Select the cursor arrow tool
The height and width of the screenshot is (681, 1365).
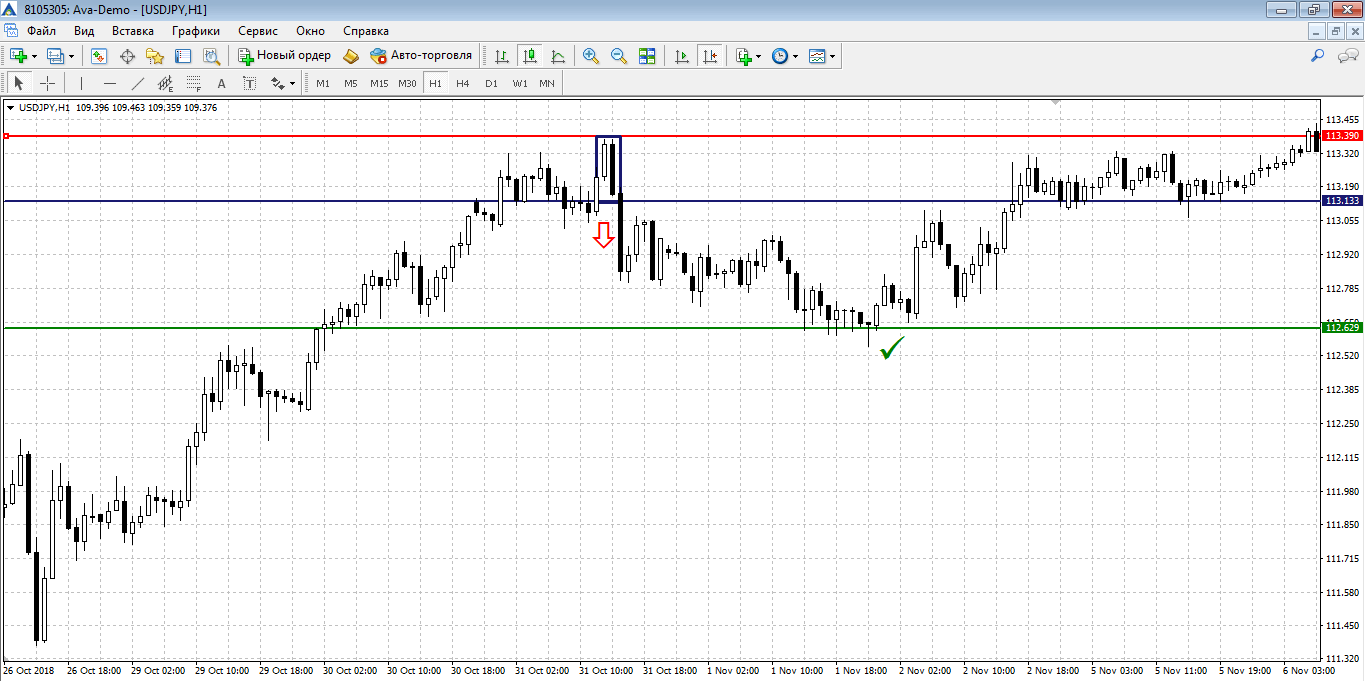pos(19,83)
